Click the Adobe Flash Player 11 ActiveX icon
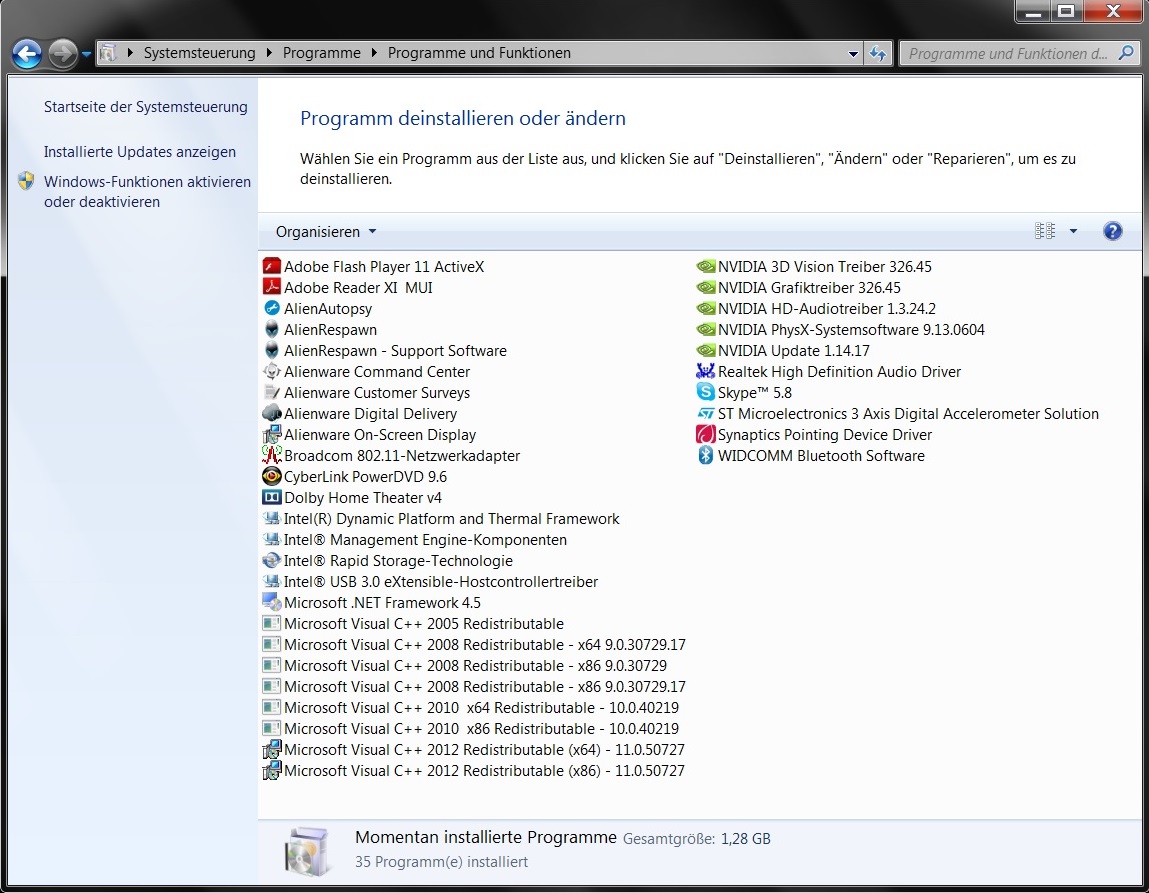This screenshot has width=1149, height=893. pos(272,266)
